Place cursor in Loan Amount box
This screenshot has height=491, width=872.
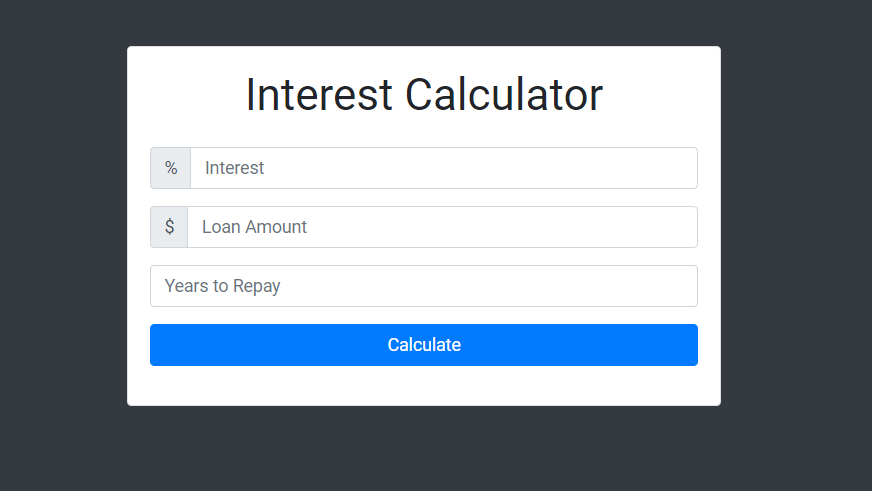coord(442,227)
